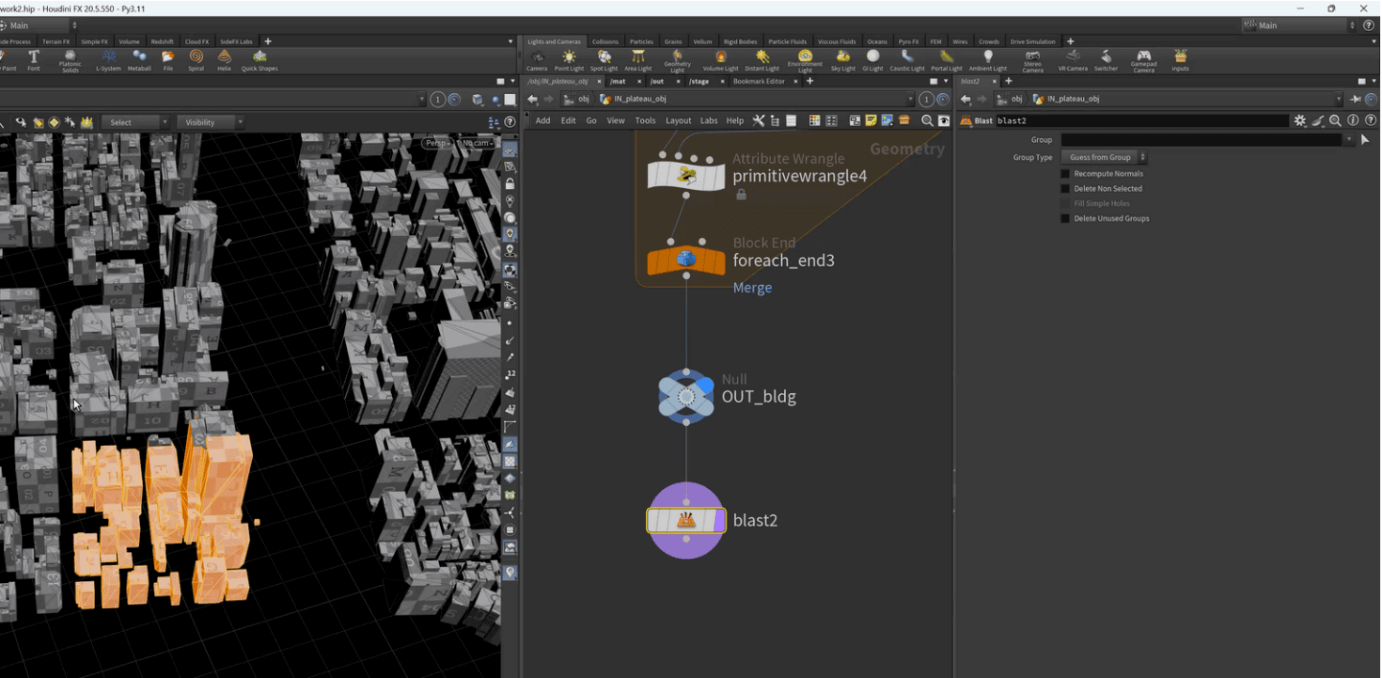Switch to the Bookmark Editor tab

758,81
